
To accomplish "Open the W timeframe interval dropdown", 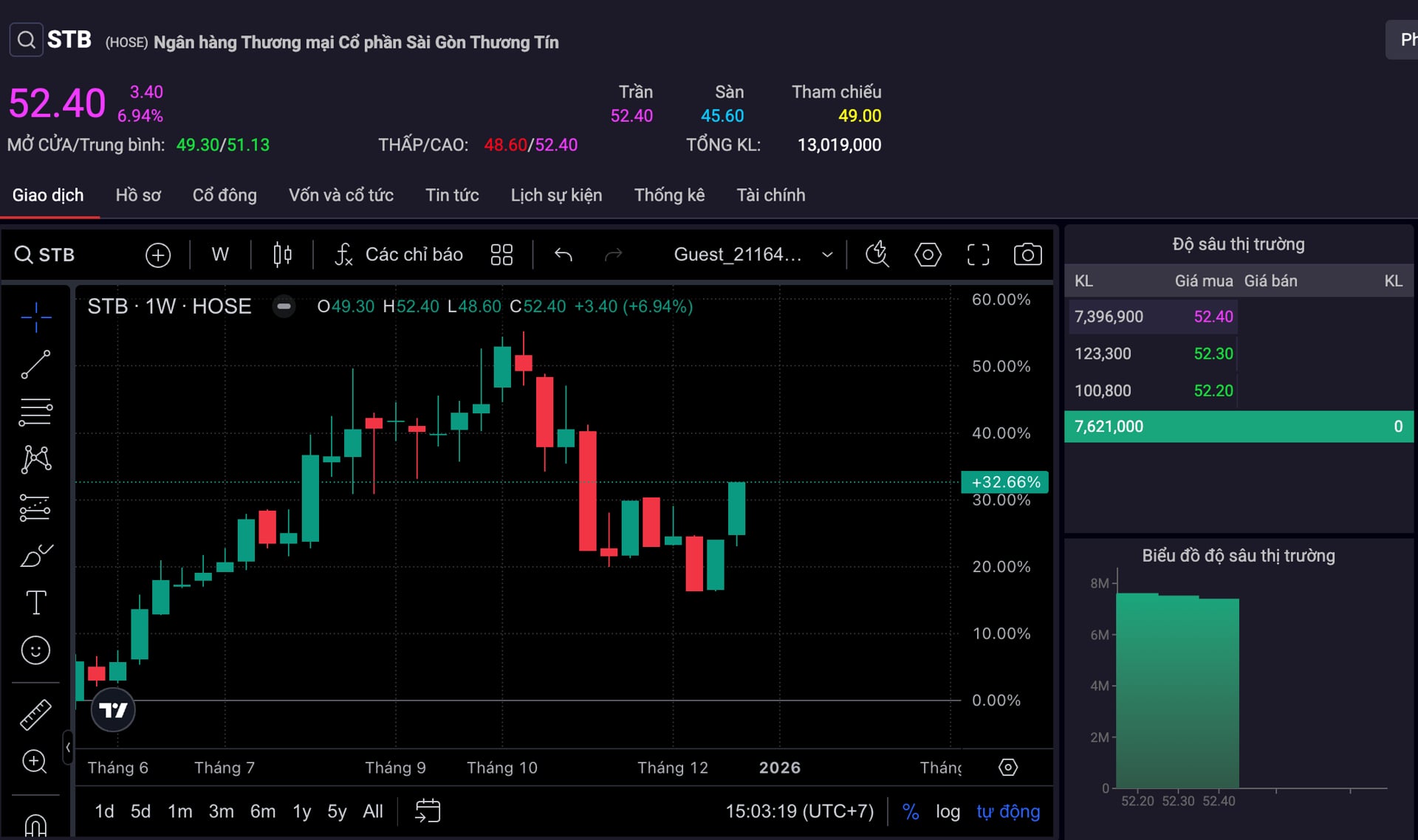I will (220, 255).
